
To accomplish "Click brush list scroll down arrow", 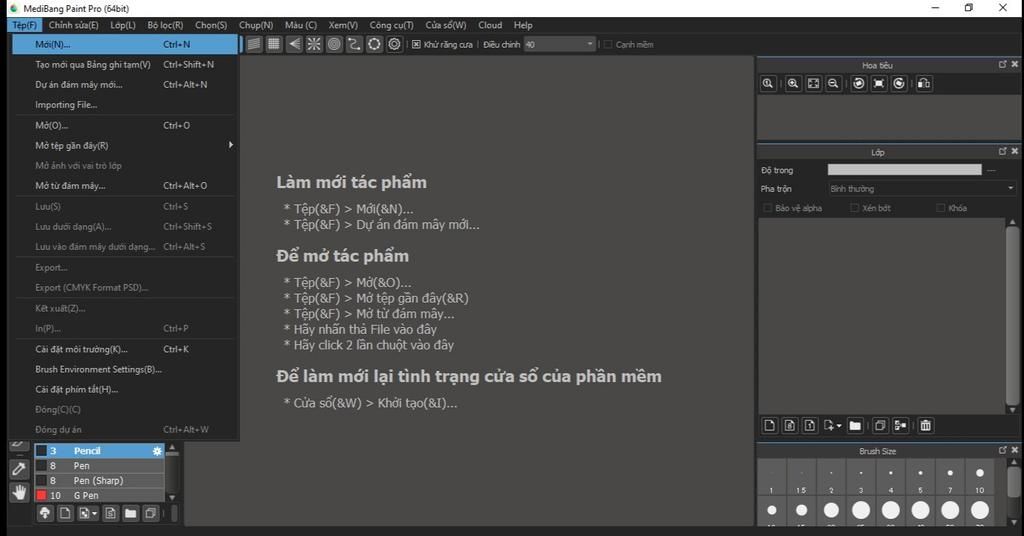I will click(172, 497).
